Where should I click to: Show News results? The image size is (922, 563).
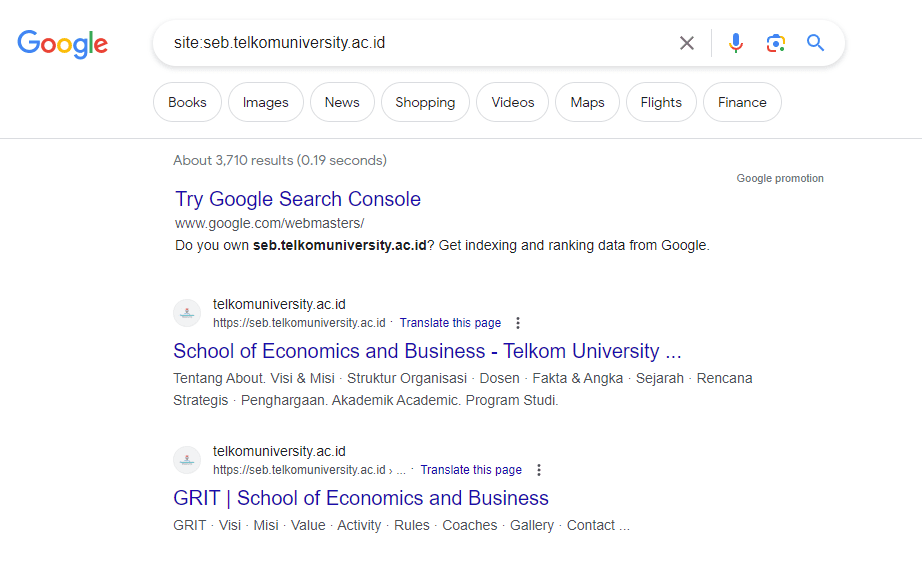click(x=342, y=102)
